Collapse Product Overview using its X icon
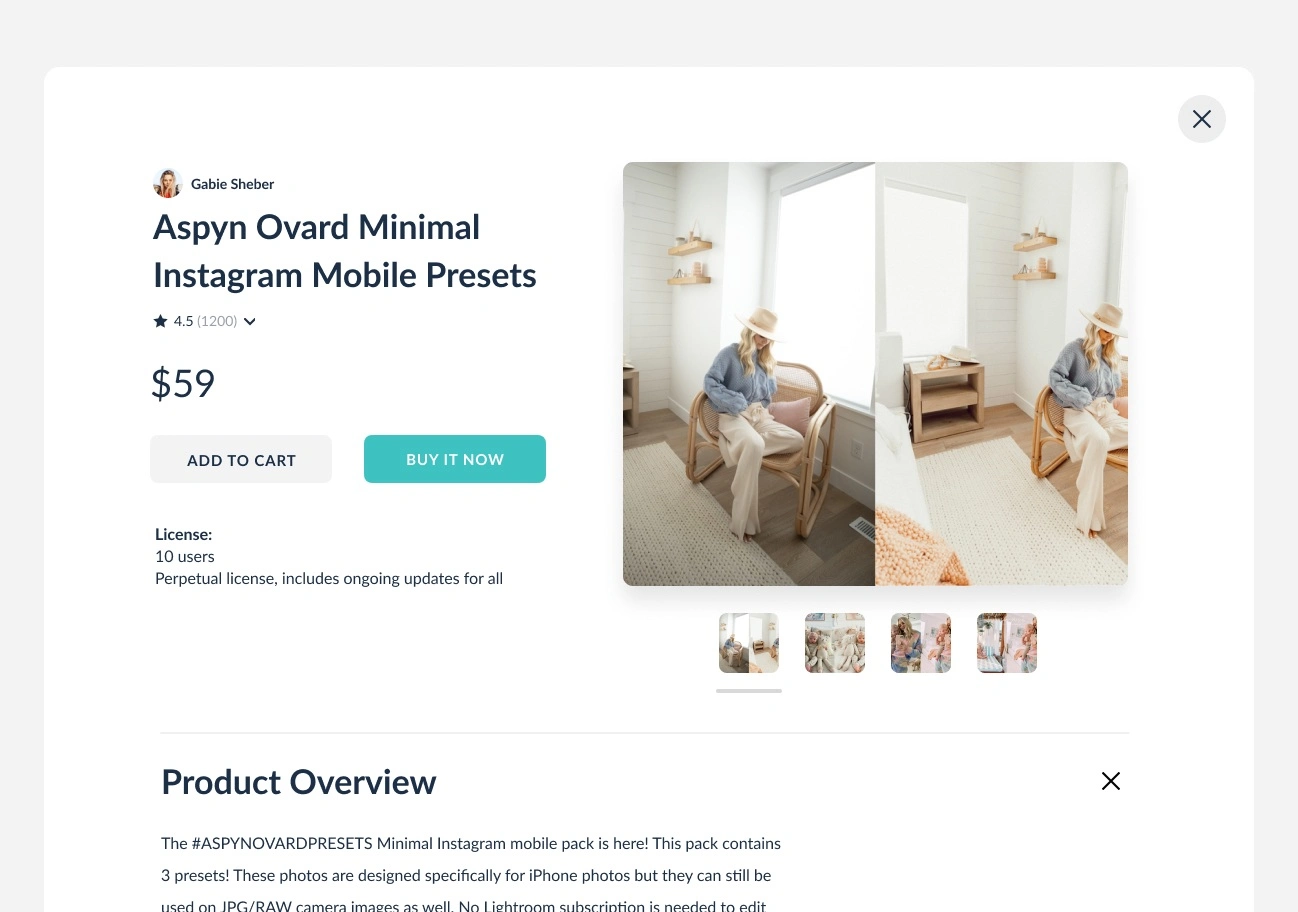The image size is (1298, 912). click(1110, 781)
